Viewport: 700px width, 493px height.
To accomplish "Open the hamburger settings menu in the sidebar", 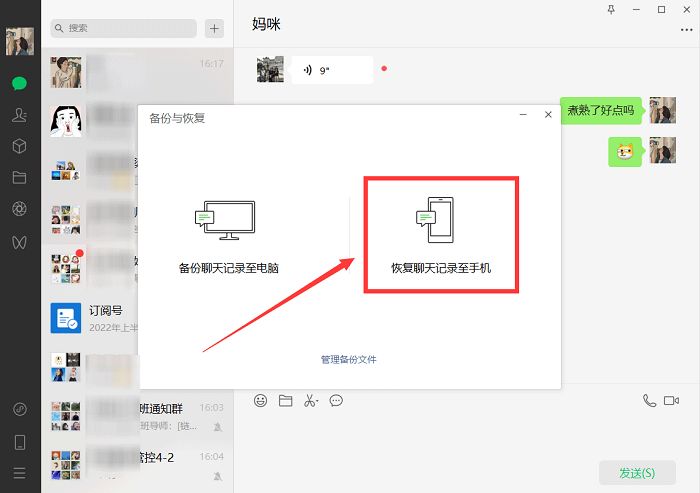I will (20, 473).
